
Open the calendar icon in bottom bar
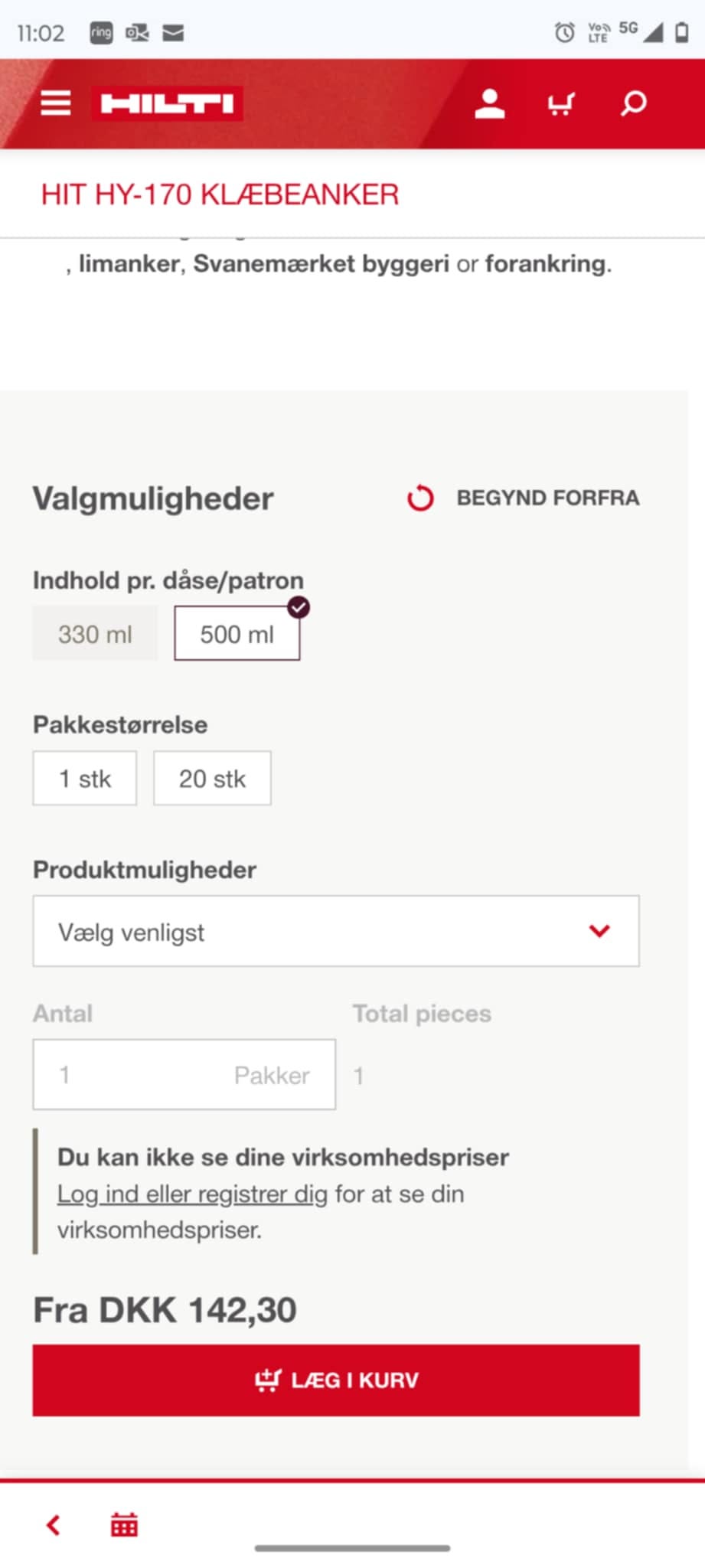point(124,1524)
